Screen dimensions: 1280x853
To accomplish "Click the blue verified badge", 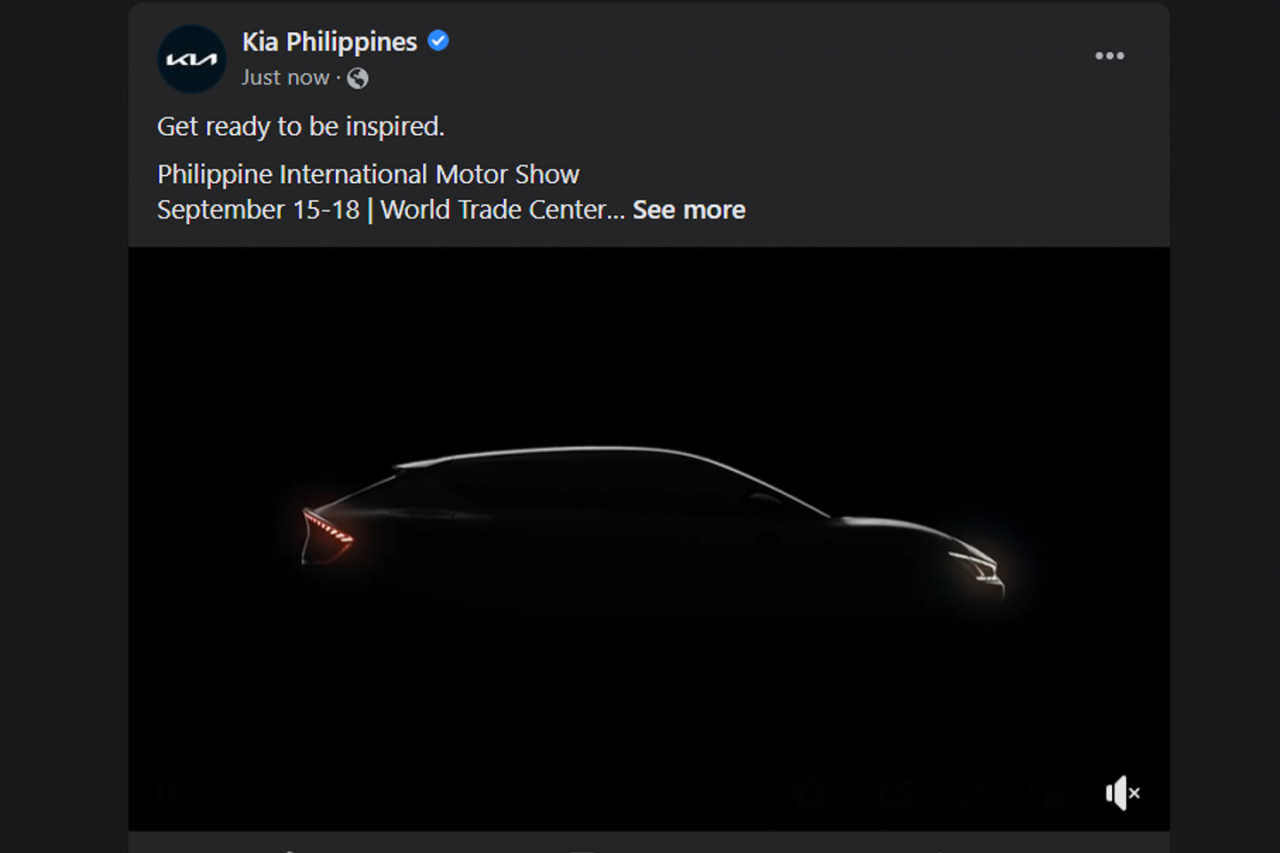I will tap(438, 41).
